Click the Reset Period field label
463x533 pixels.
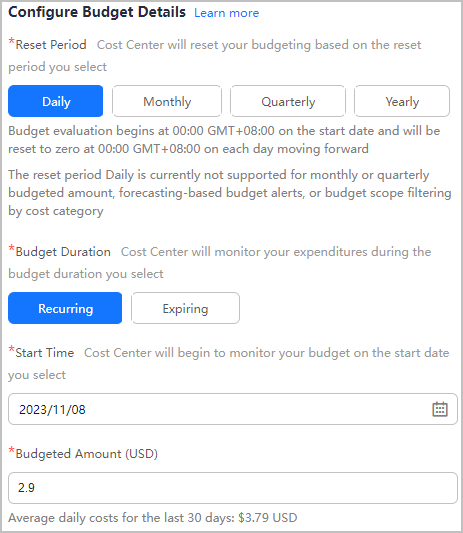point(51,45)
